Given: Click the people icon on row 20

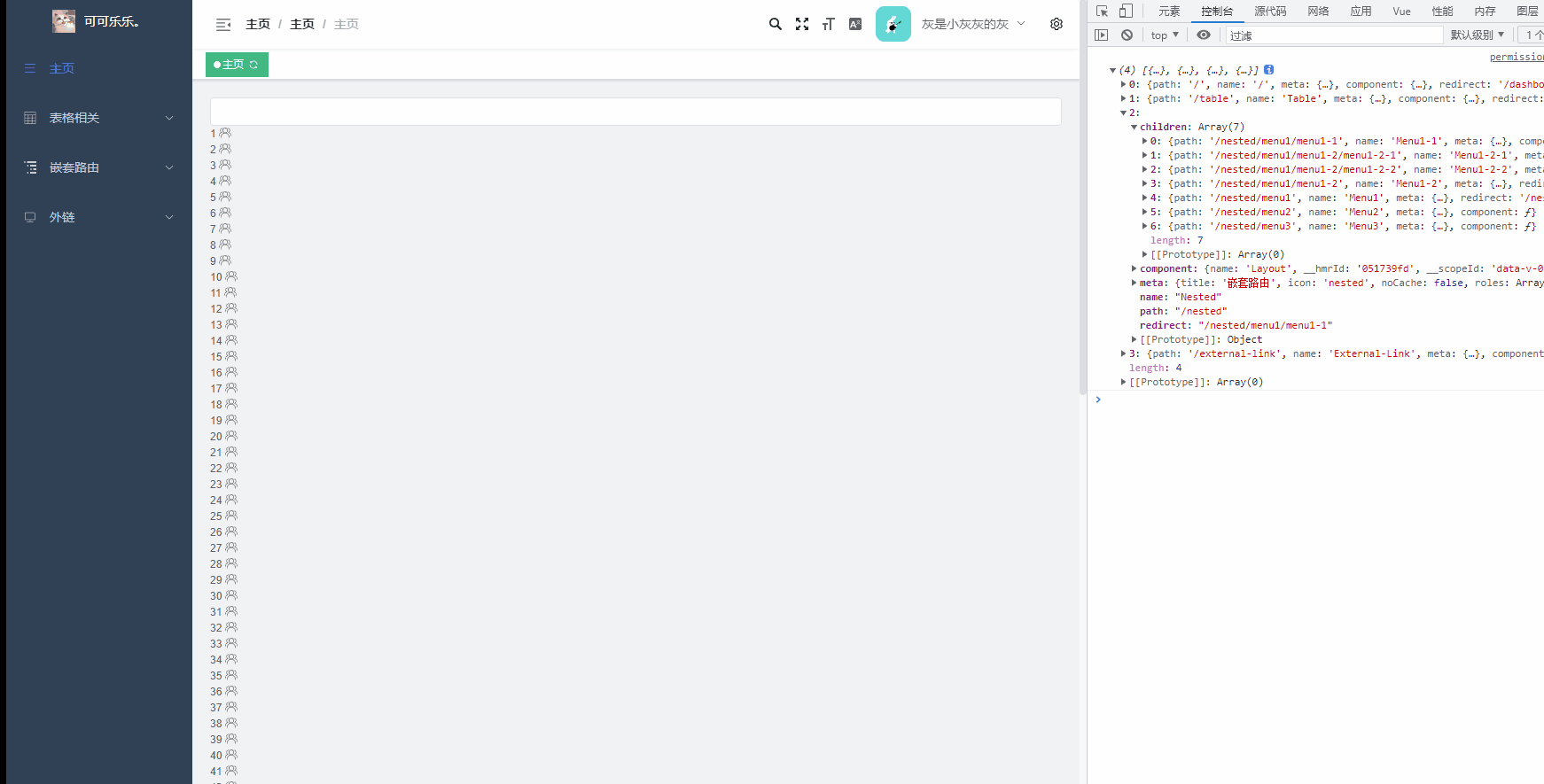Looking at the screenshot, I should 231,436.
